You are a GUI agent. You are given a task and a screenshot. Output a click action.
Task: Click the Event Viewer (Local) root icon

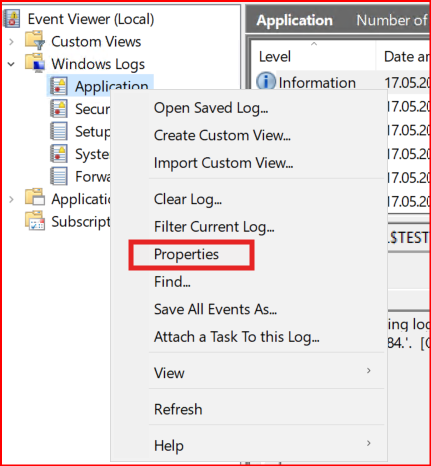[12, 18]
